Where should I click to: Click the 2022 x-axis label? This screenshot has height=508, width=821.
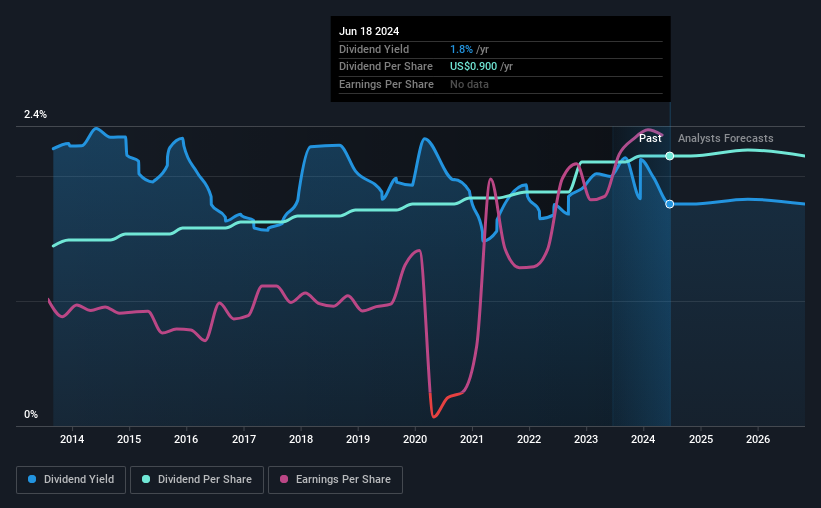529,439
